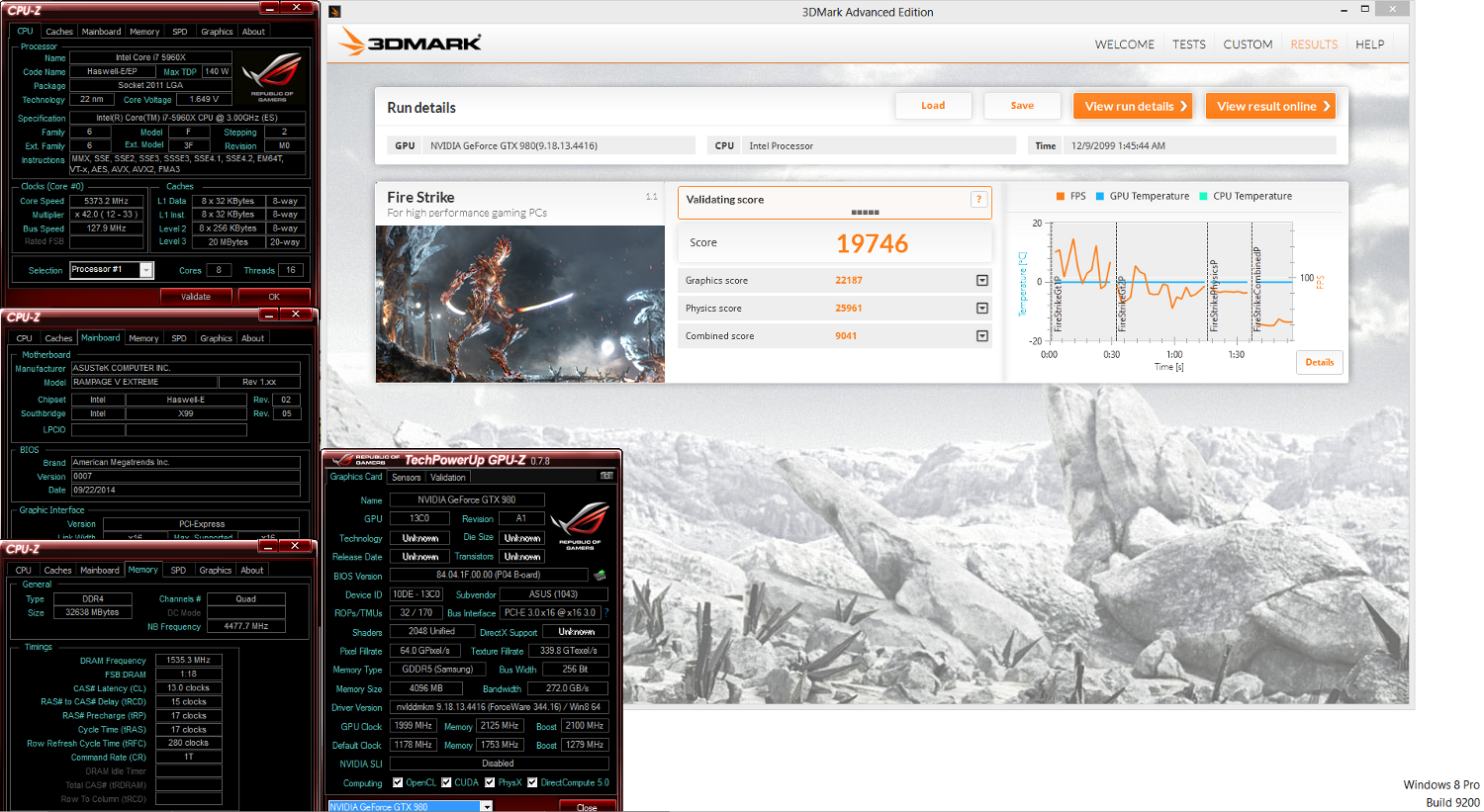This screenshot has height=812, width=1484.
Task: Click the teal CPU Temperature legend swatch
Action: tap(1204, 196)
